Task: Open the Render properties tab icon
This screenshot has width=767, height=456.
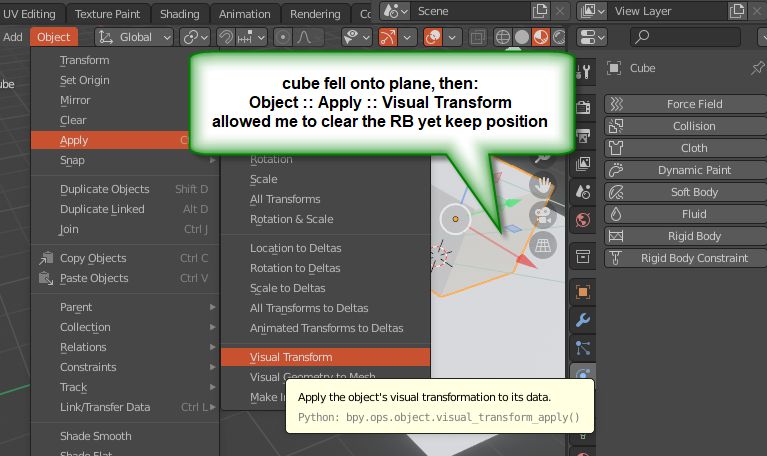Action: point(583,106)
